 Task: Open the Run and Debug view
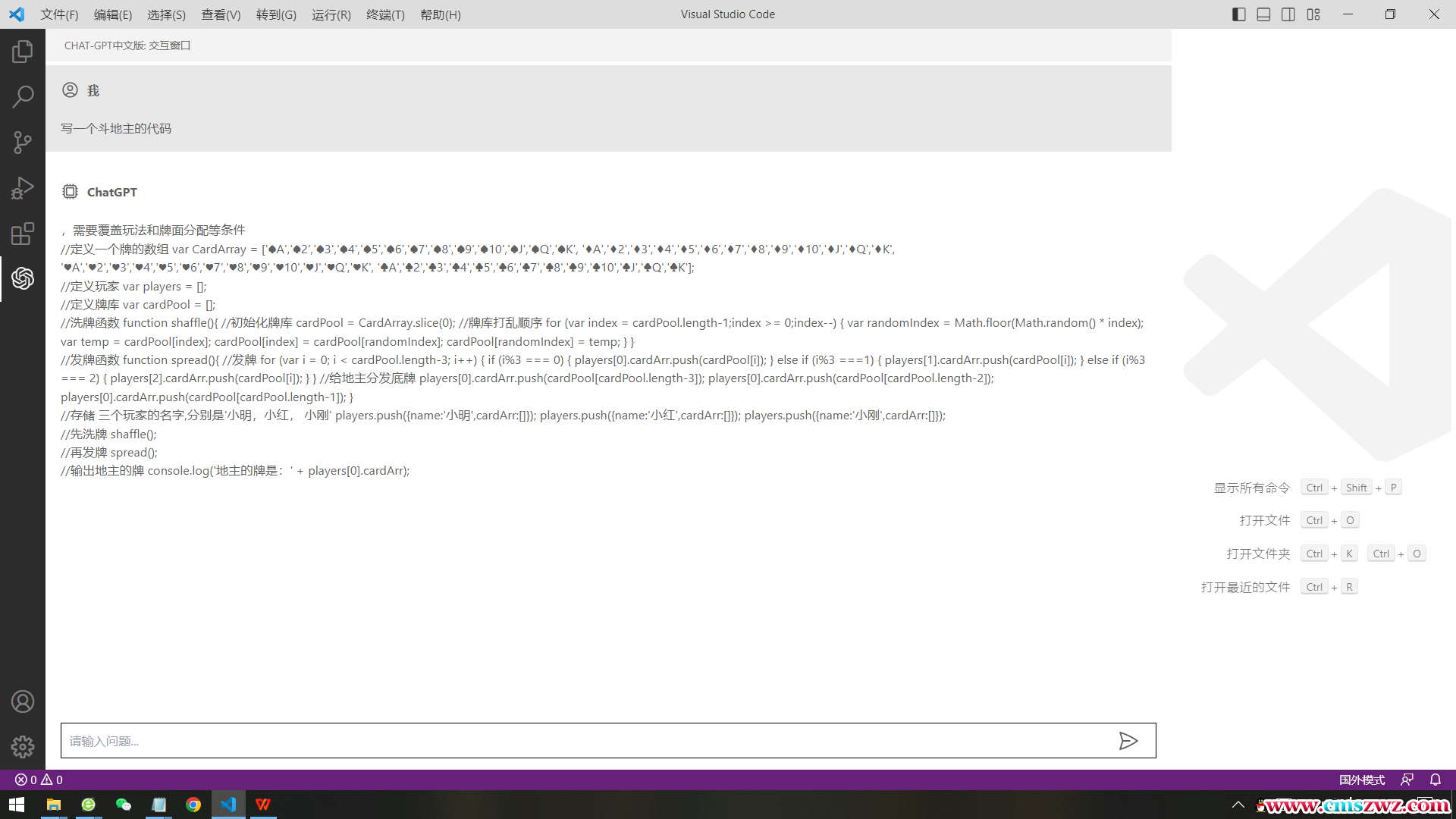coord(23,188)
